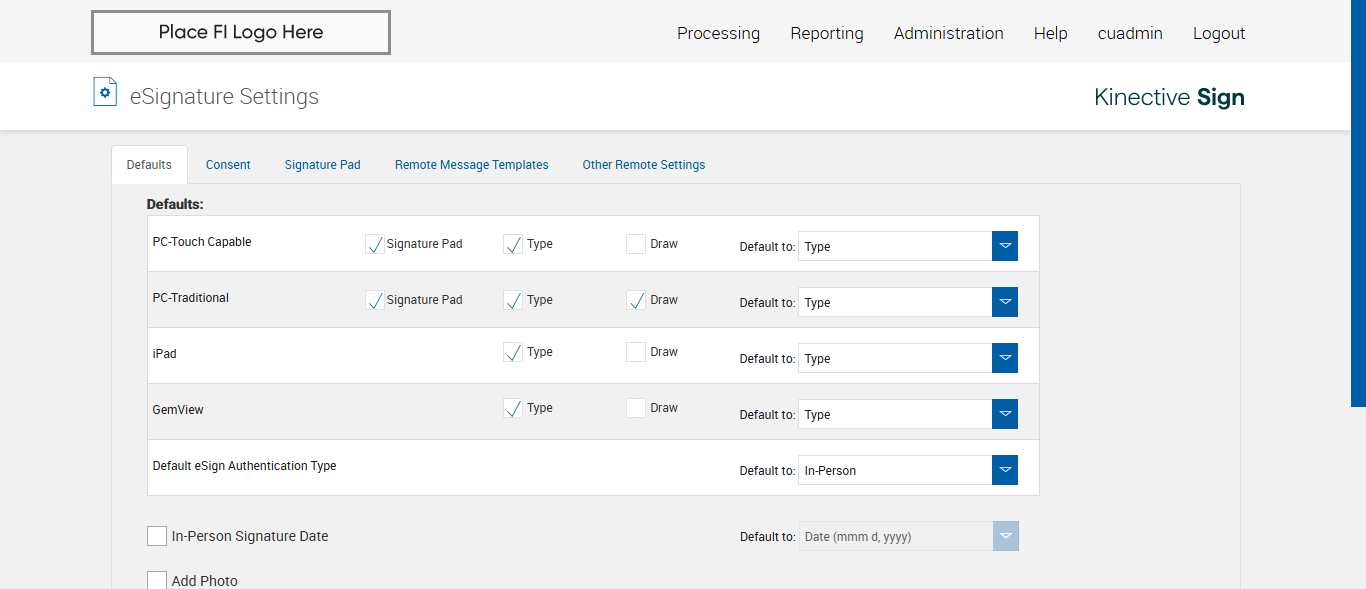
Task: Expand the PC-Traditional default dropdown arrow
Action: coord(1005,302)
